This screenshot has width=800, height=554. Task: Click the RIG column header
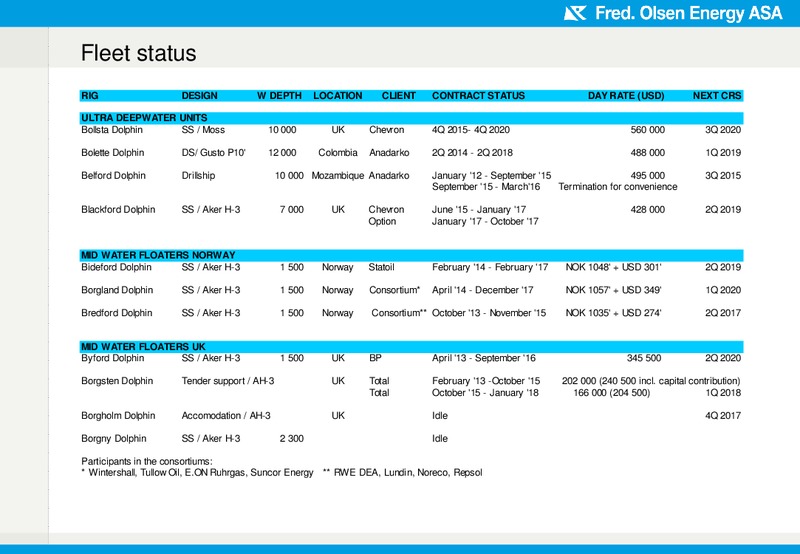(x=90, y=95)
